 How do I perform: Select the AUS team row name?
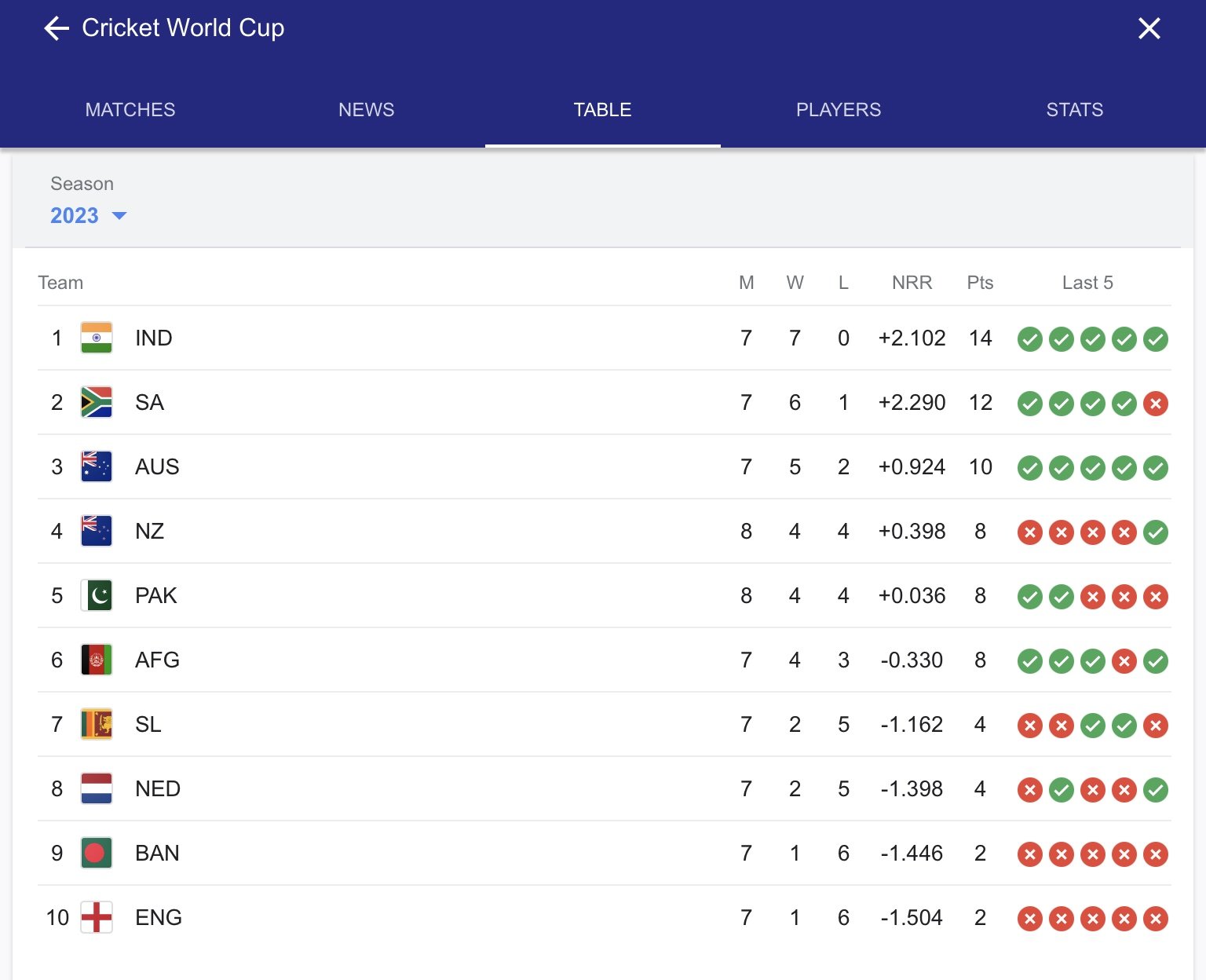tap(157, 466)
